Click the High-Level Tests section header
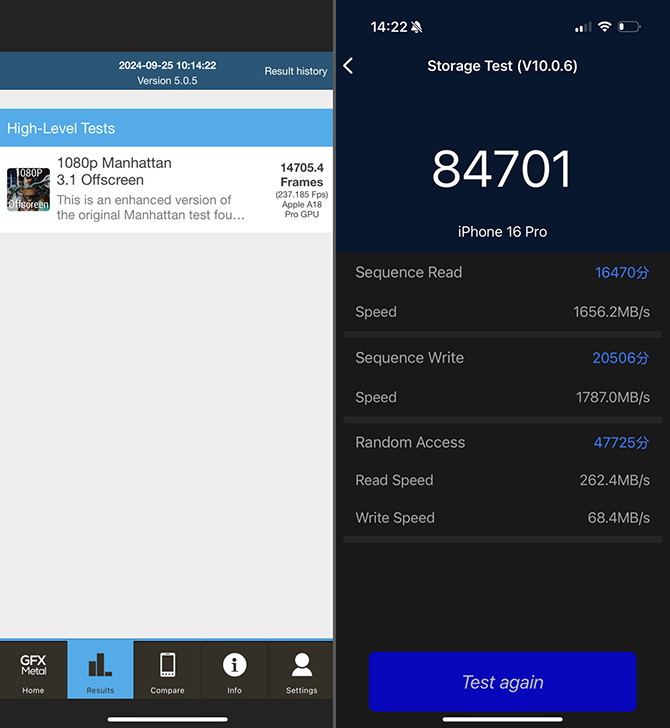The height and width of the screenshot is (728, 670). coord(166,128)
